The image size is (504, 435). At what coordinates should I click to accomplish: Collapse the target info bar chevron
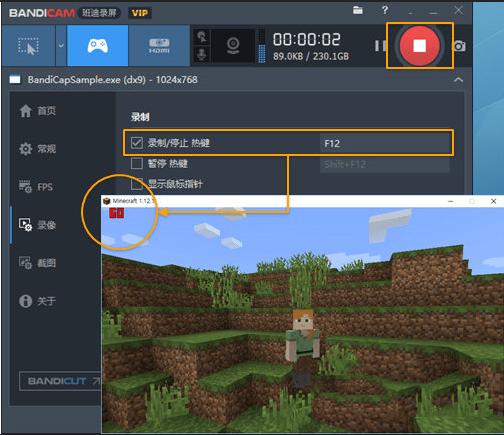(458, 80)
